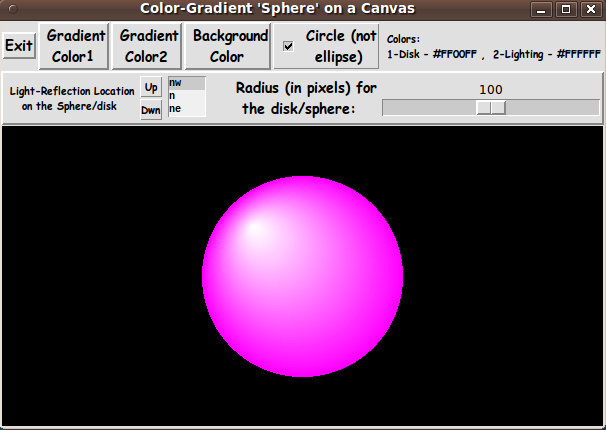This screenshot has width=606, height=430.
Task: Click the Exit button
Action: (x=19, y=46)
